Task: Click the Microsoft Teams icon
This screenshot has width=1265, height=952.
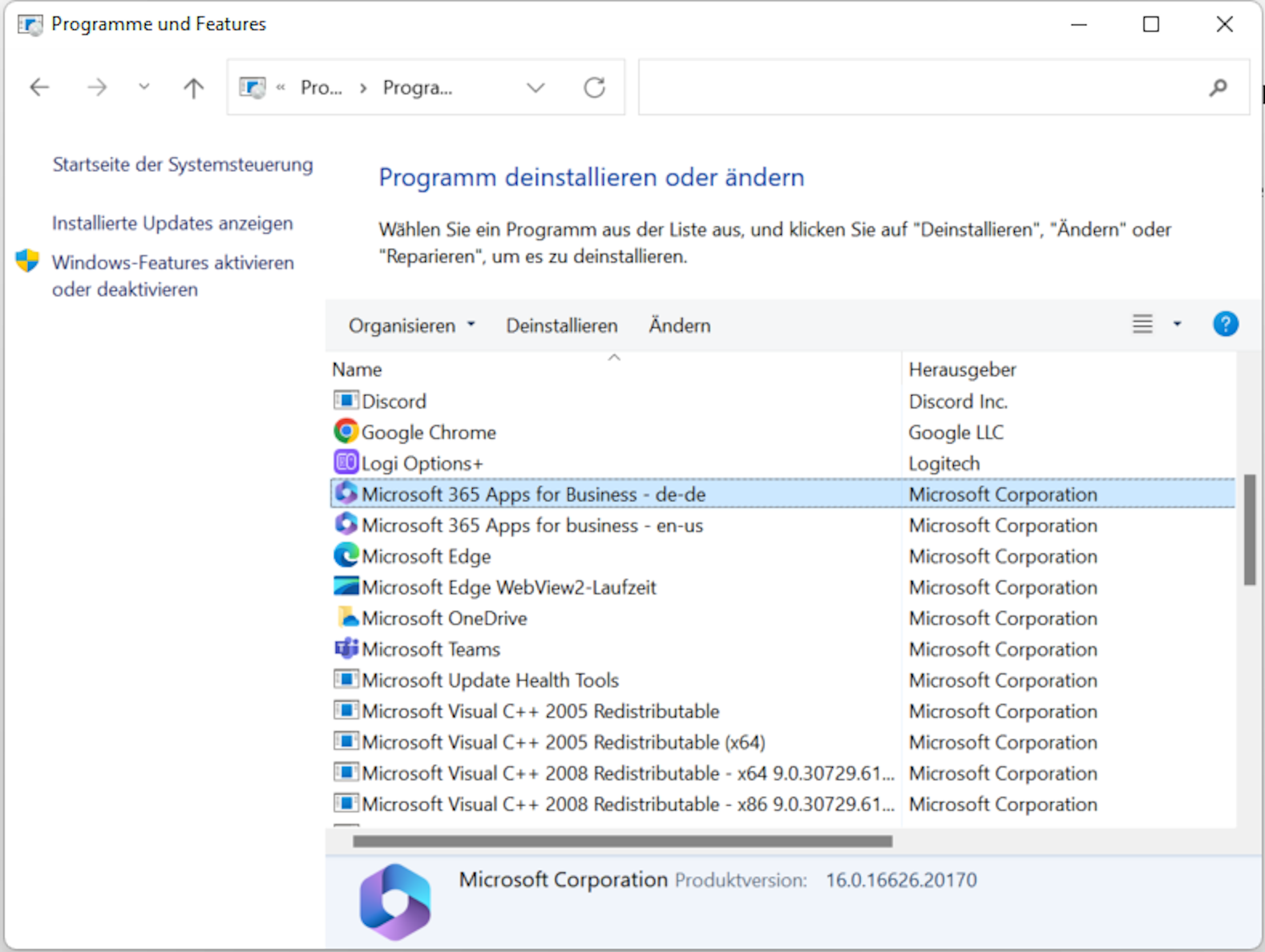Action: pos(346,648)
